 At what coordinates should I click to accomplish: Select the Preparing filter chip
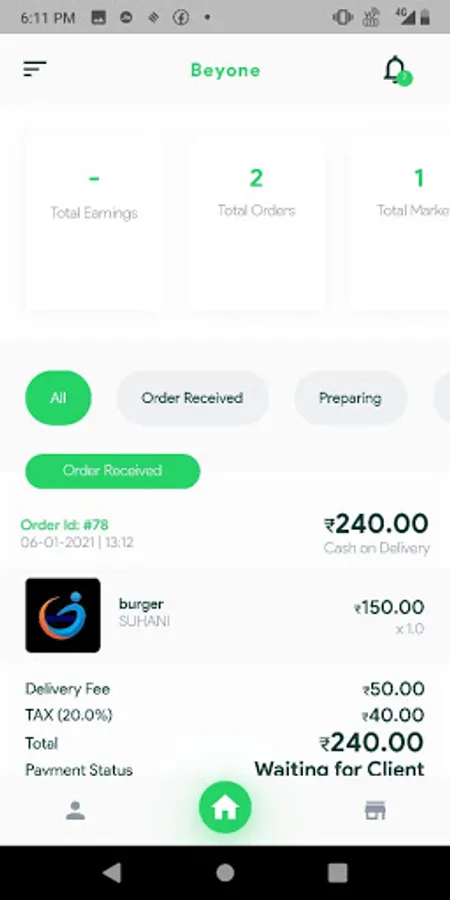pos(350,398)
